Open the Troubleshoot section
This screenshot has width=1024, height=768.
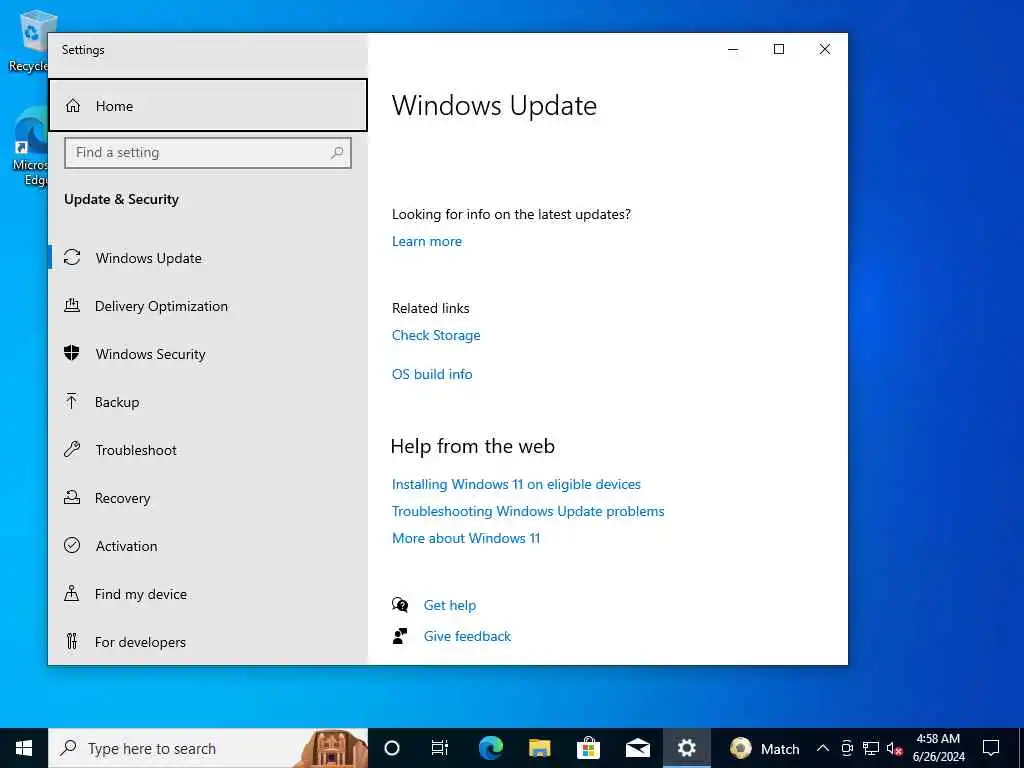[x=208, y=449]
